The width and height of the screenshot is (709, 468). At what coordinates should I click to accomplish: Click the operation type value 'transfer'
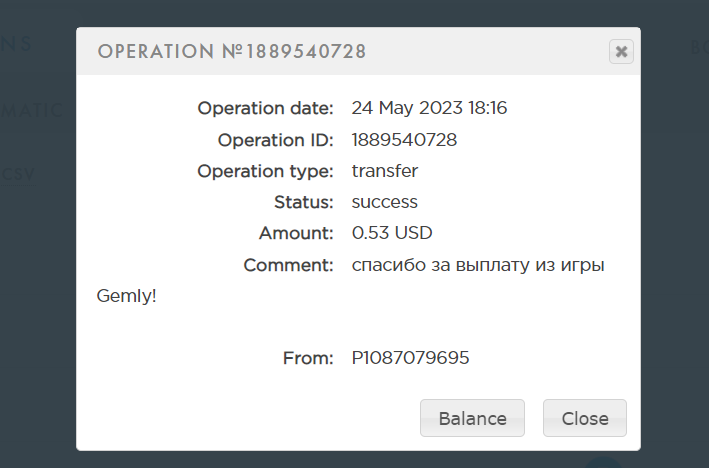[x=385, y=171]
